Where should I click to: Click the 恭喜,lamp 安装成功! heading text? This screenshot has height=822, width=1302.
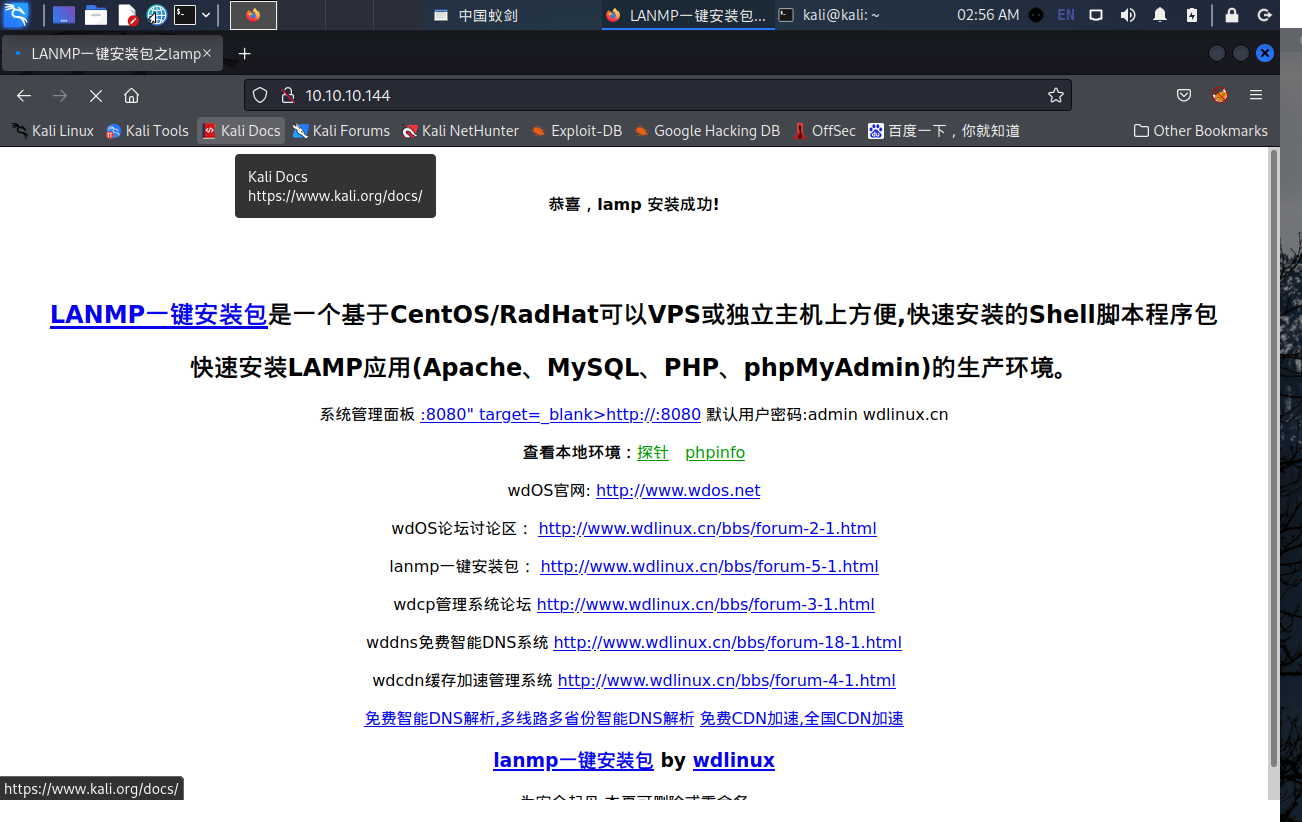point(634,204)
